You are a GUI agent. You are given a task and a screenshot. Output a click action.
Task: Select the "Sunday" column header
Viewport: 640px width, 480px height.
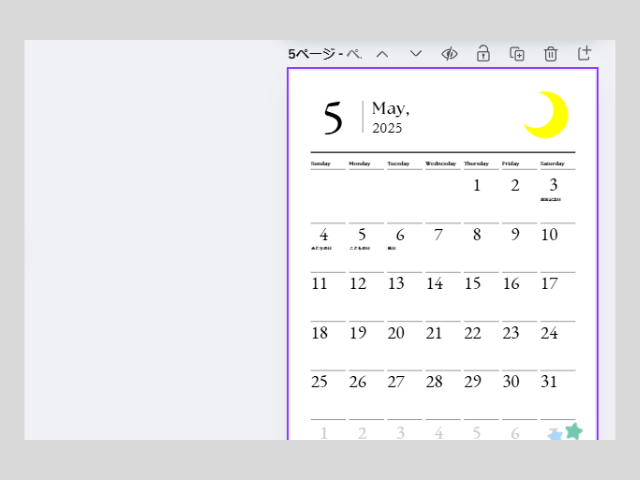320,163
